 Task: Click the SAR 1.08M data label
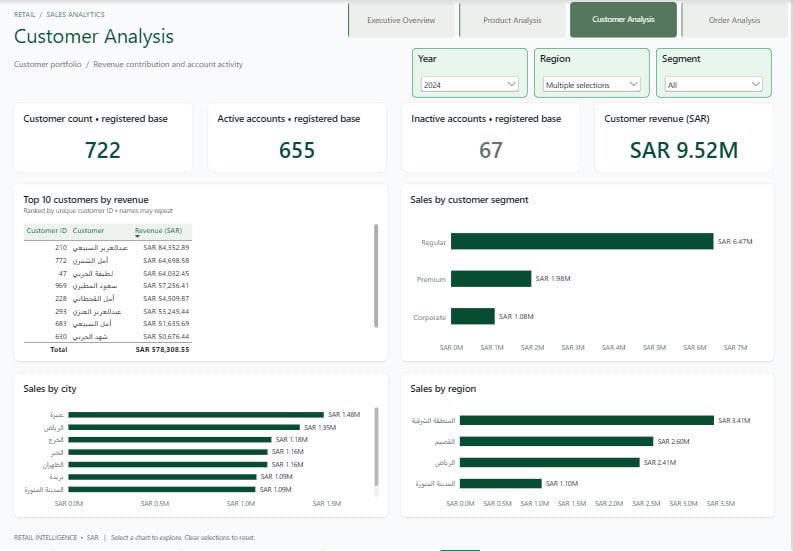tap(516, 316)
